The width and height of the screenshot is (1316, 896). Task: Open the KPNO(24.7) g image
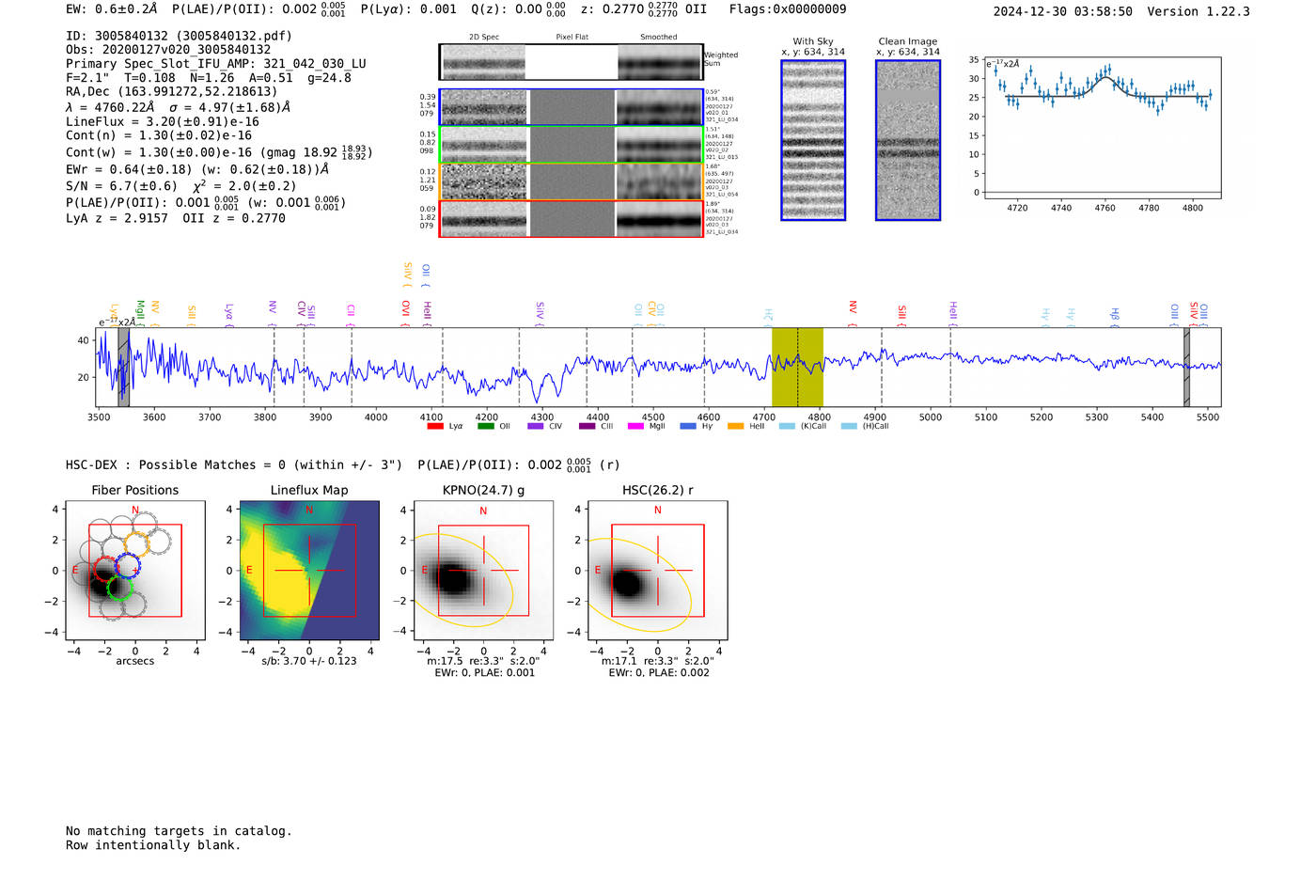(x=483, y=570)
